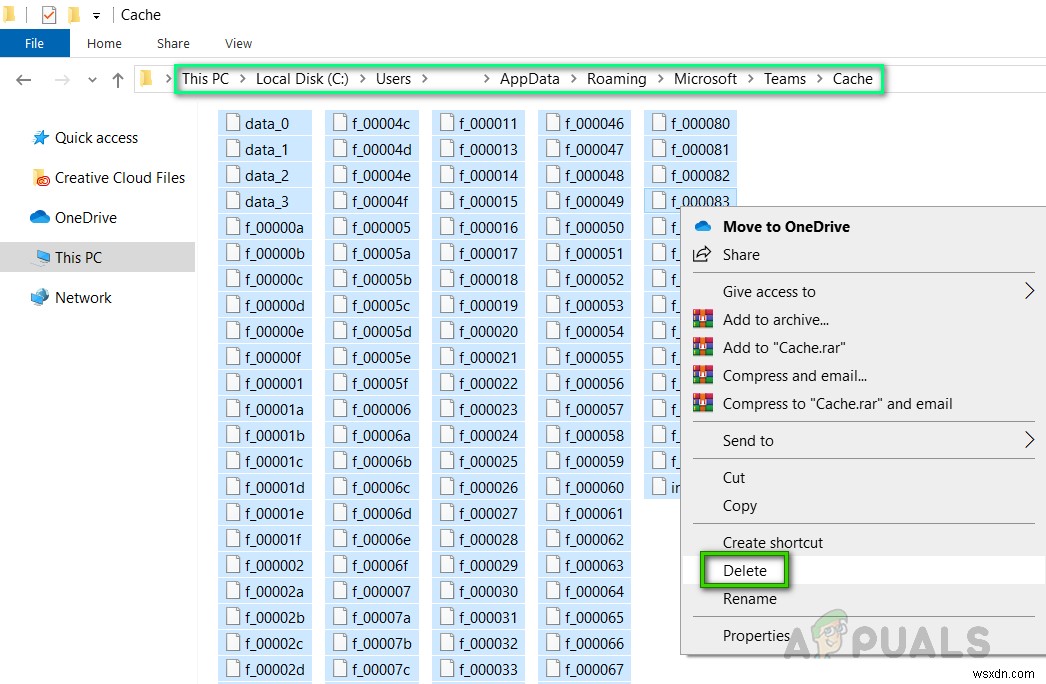Click the Back navigation arrow

click(24, 80)
